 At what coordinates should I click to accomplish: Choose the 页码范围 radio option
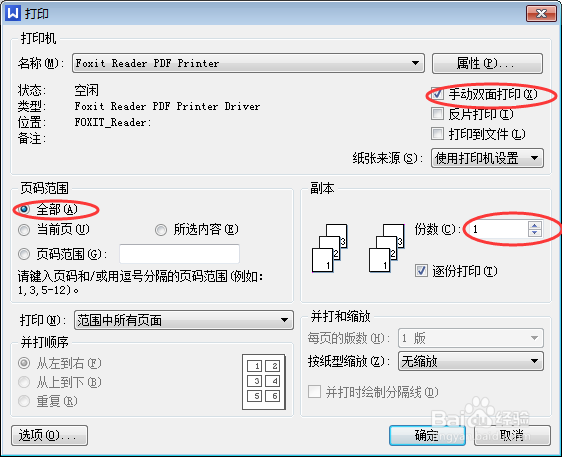24,254
